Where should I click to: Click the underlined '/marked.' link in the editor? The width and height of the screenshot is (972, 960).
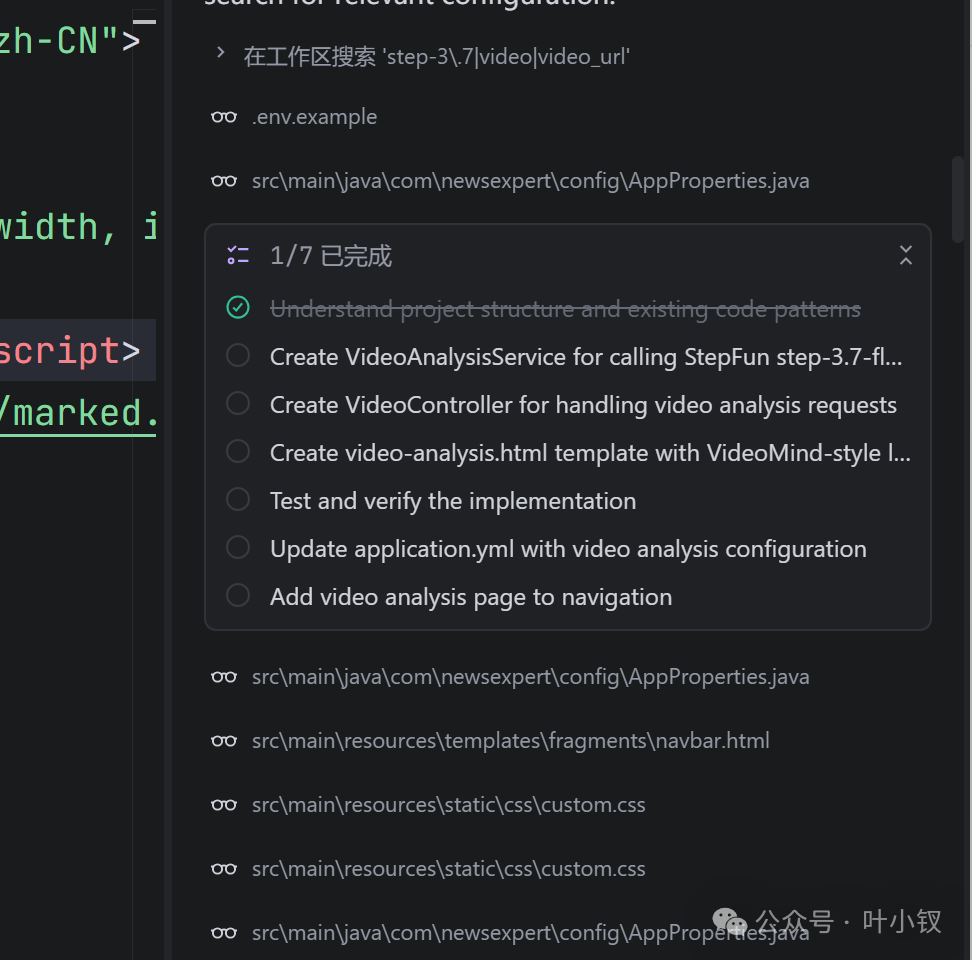78,413
